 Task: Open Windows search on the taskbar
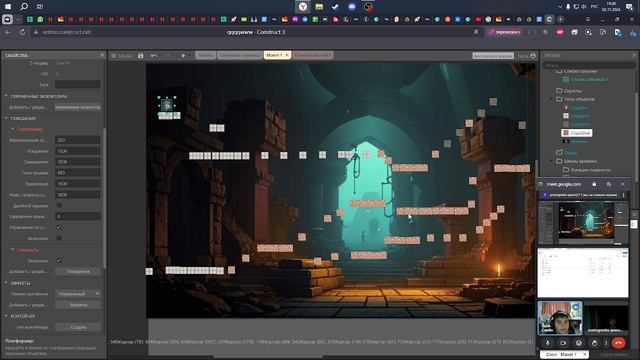coord(24,7)
